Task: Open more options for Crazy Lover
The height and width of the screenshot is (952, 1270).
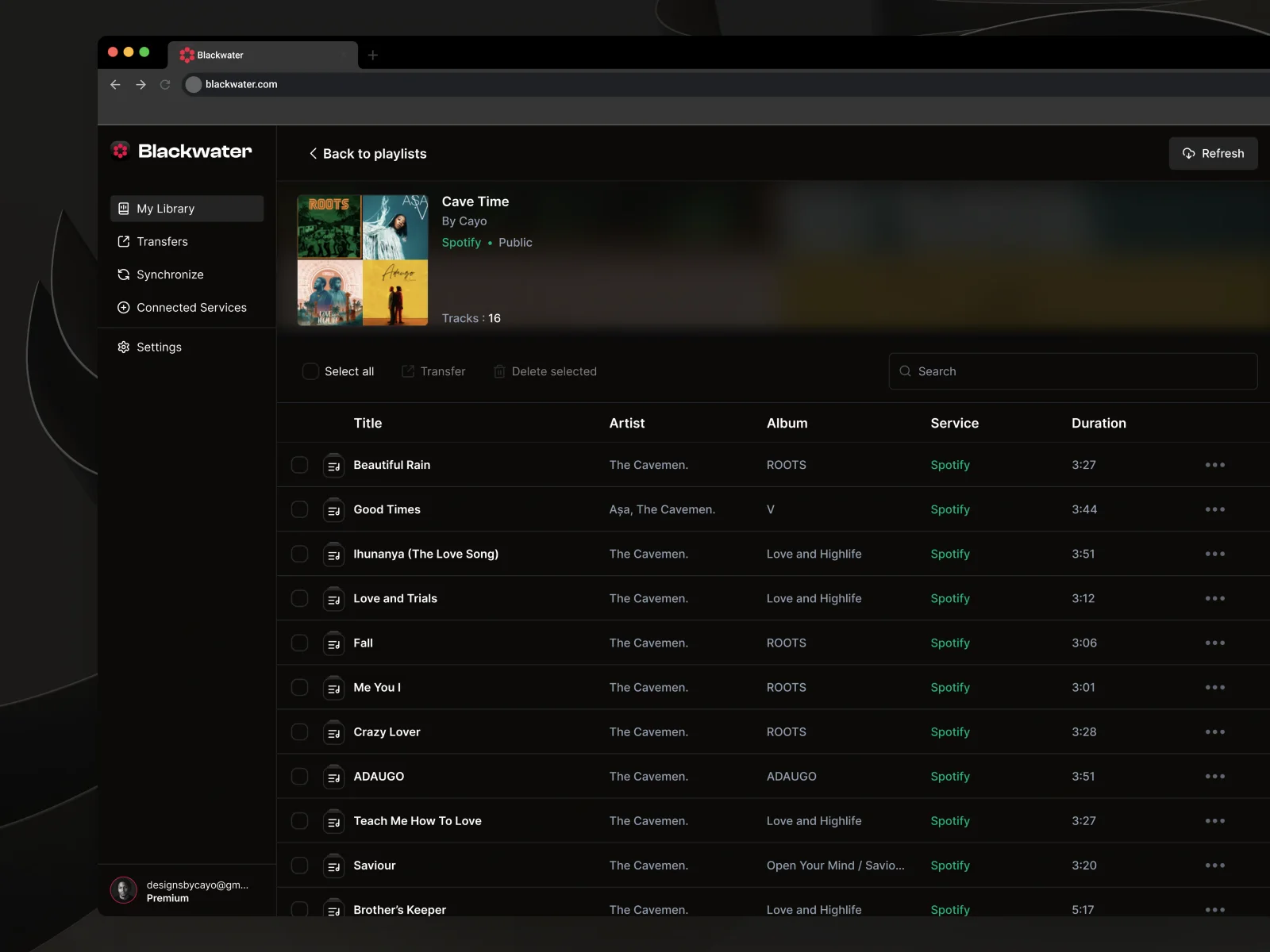Action: [x=1214, y=731]
